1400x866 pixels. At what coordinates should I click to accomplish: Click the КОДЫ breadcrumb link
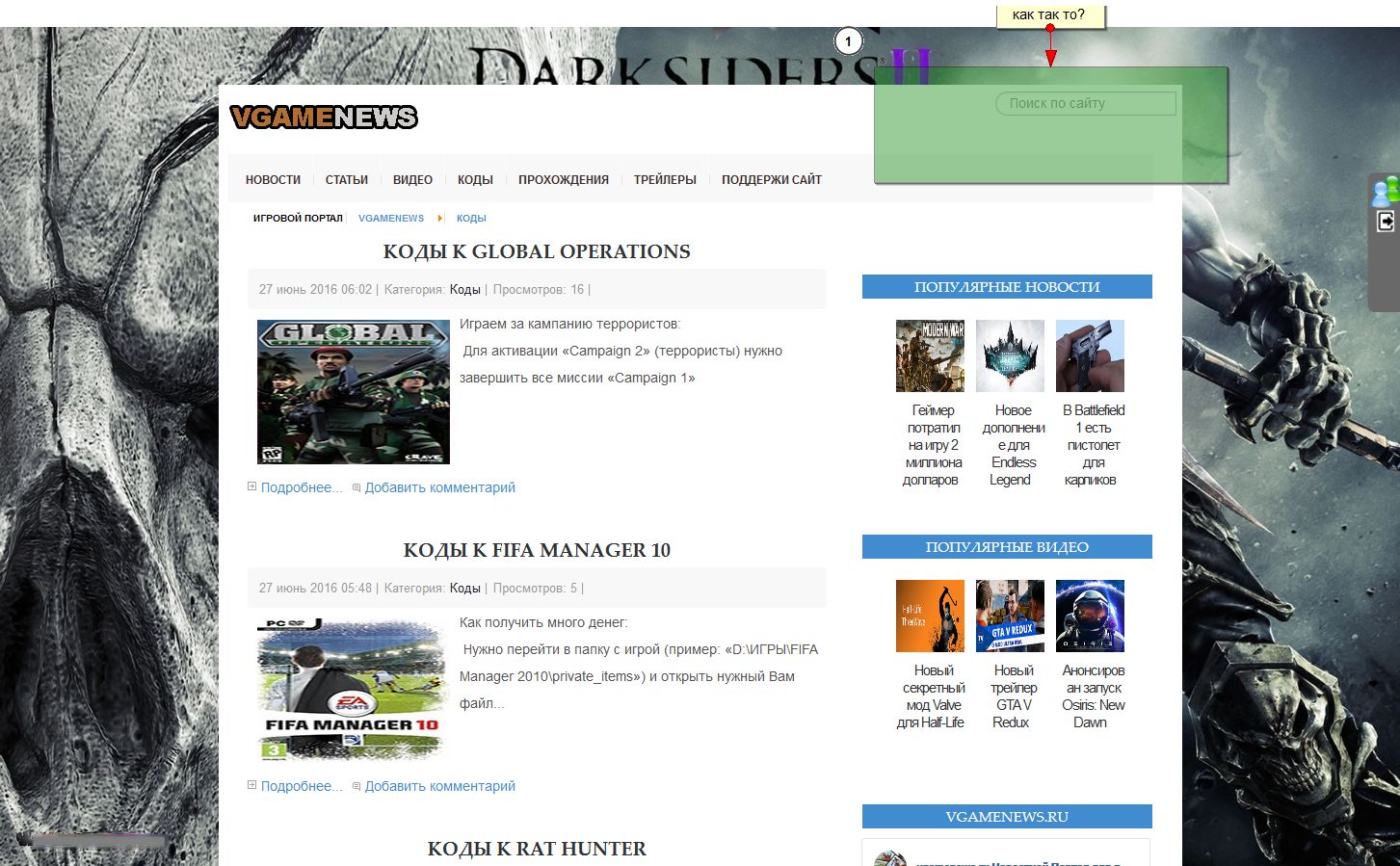click(471, 219)
